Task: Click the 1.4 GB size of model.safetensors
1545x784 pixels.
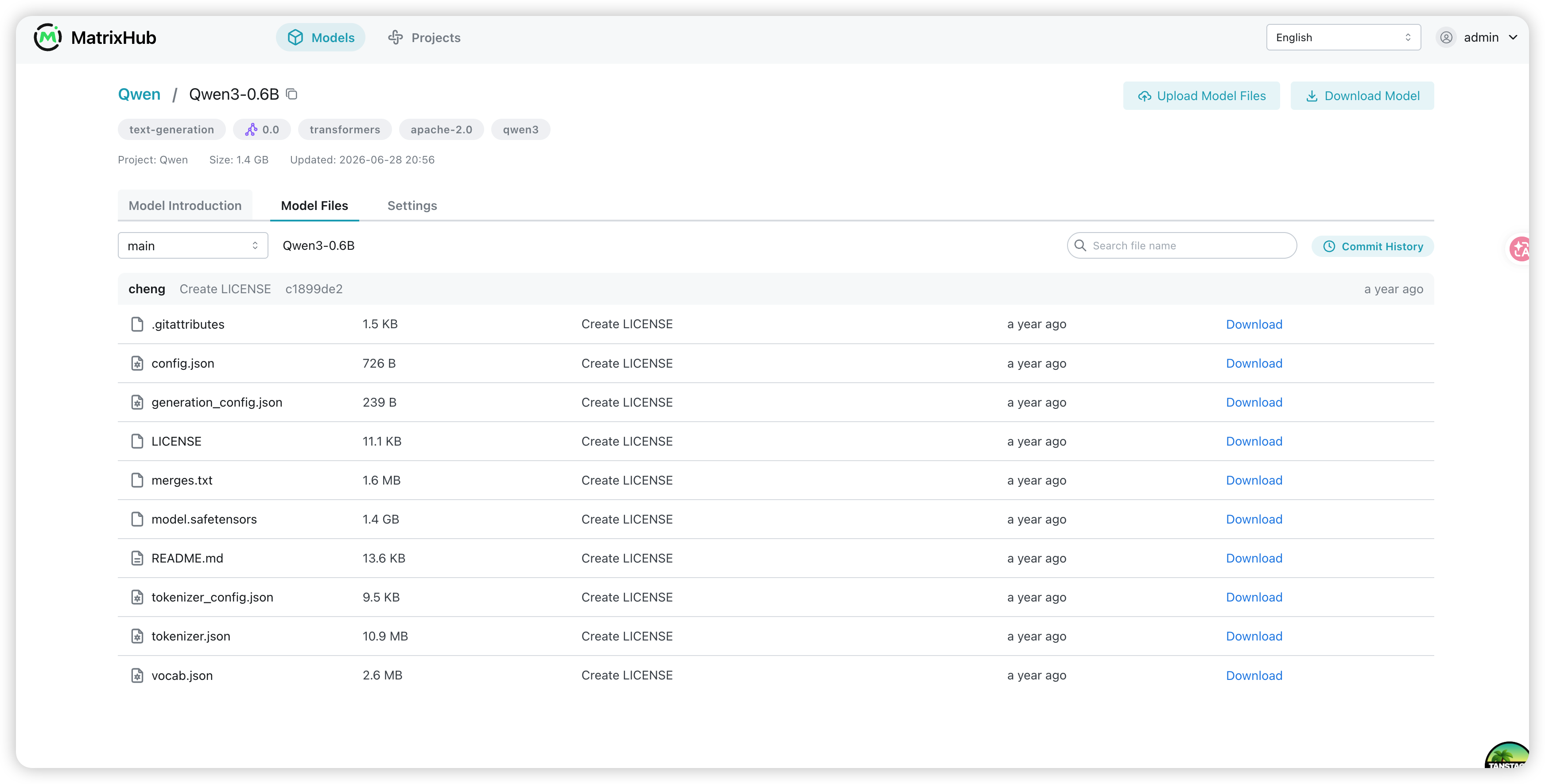Action: coord(380,519)
